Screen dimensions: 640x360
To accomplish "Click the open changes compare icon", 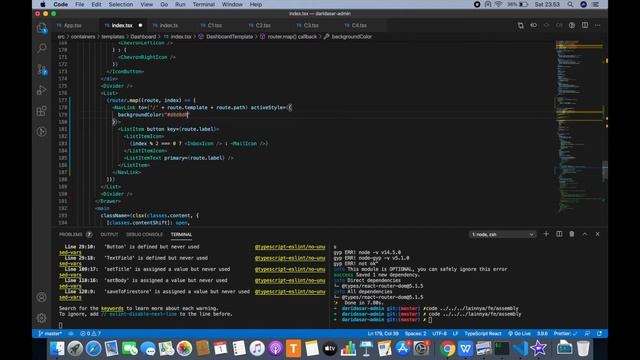I will 520,25.
